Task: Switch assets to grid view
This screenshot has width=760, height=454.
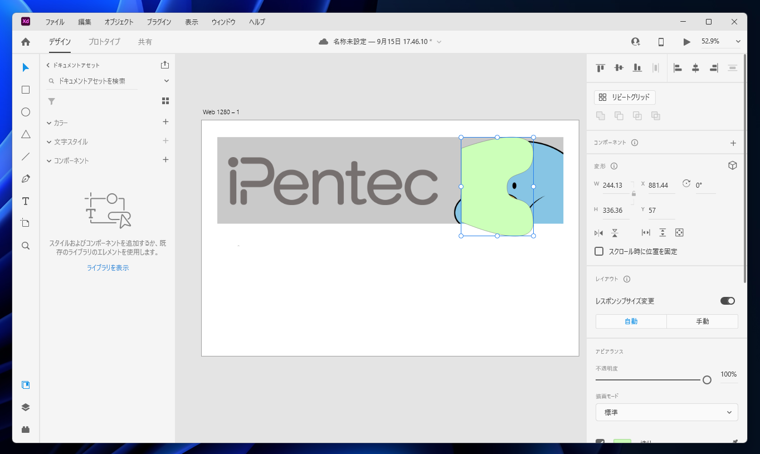Action: click(165, 101)
